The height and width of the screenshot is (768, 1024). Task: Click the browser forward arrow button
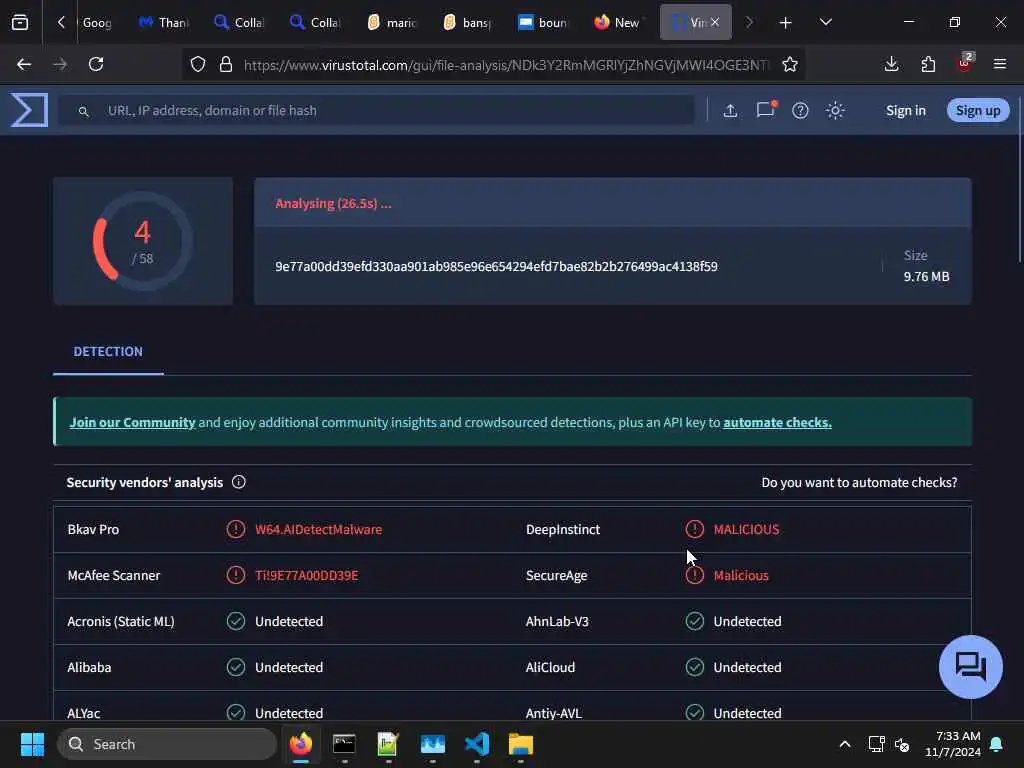coord(60,64)
